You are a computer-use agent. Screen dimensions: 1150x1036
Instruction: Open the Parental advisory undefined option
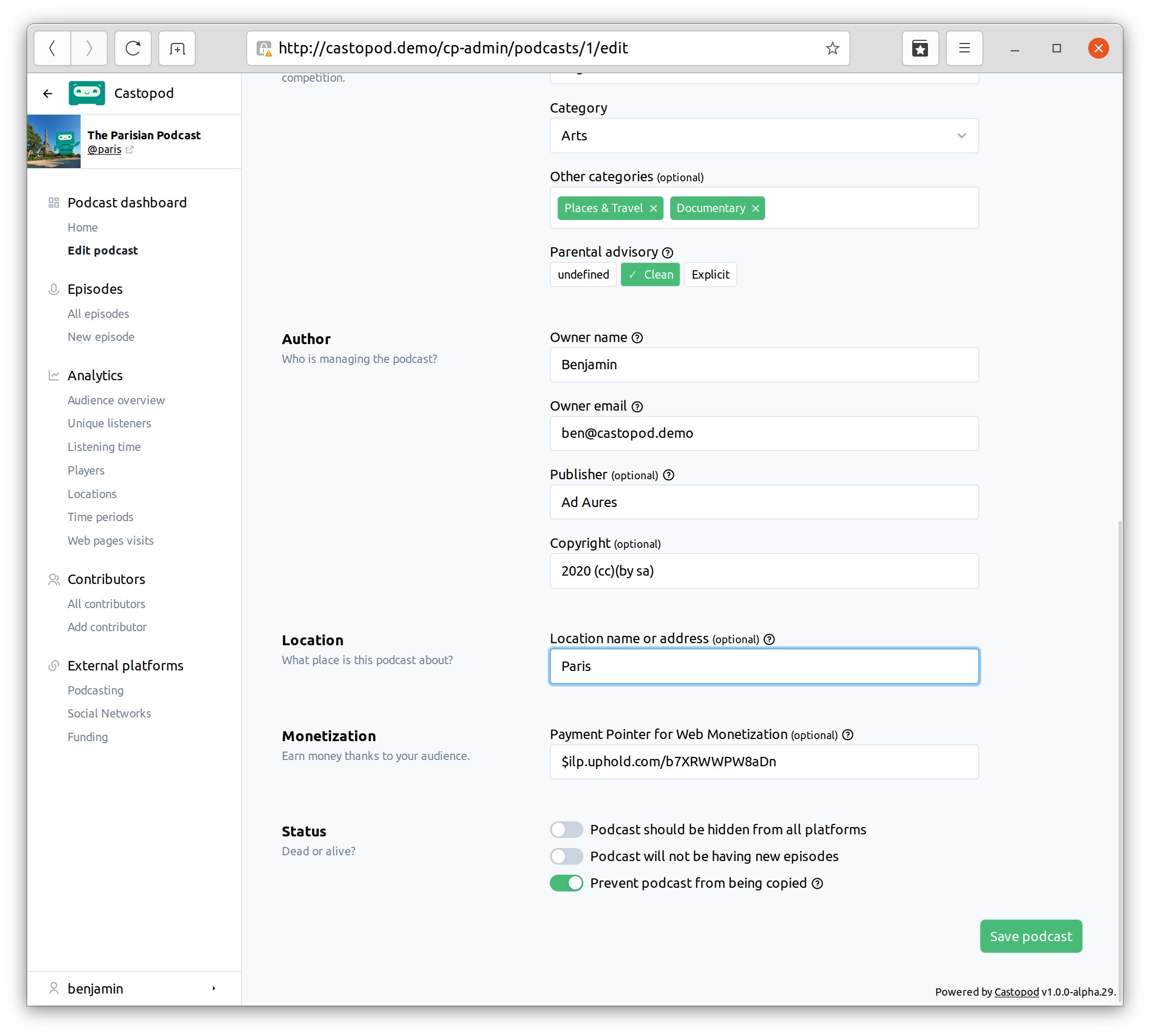584,274
